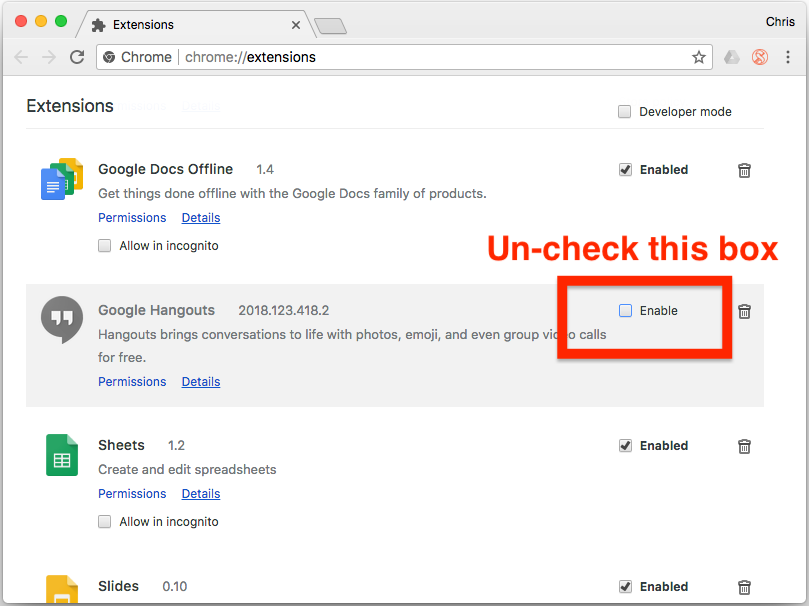Click the Google Docs Offline app icon

(x=62, y=179)
